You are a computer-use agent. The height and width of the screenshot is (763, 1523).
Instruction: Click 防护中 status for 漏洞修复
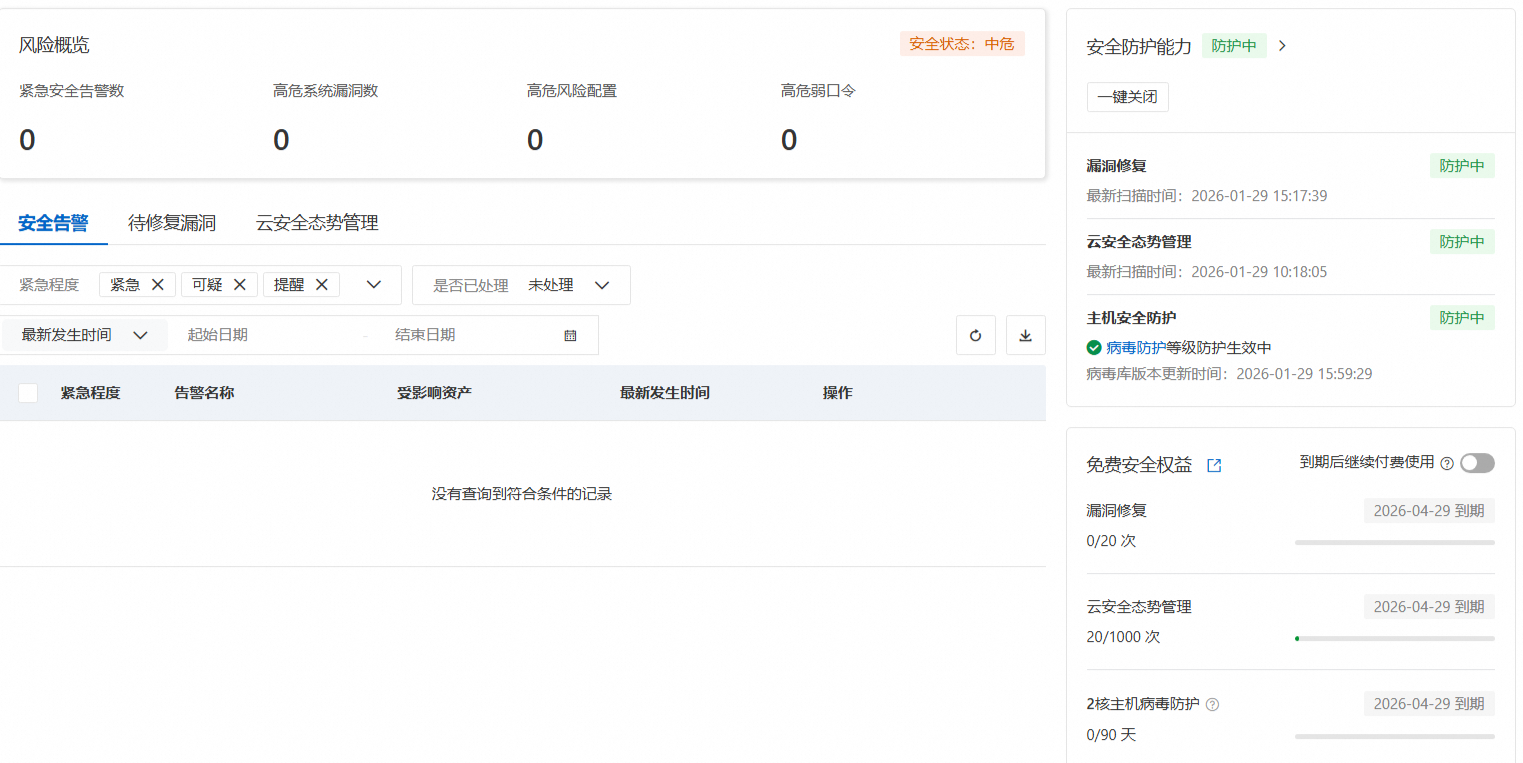[1462, 166]
